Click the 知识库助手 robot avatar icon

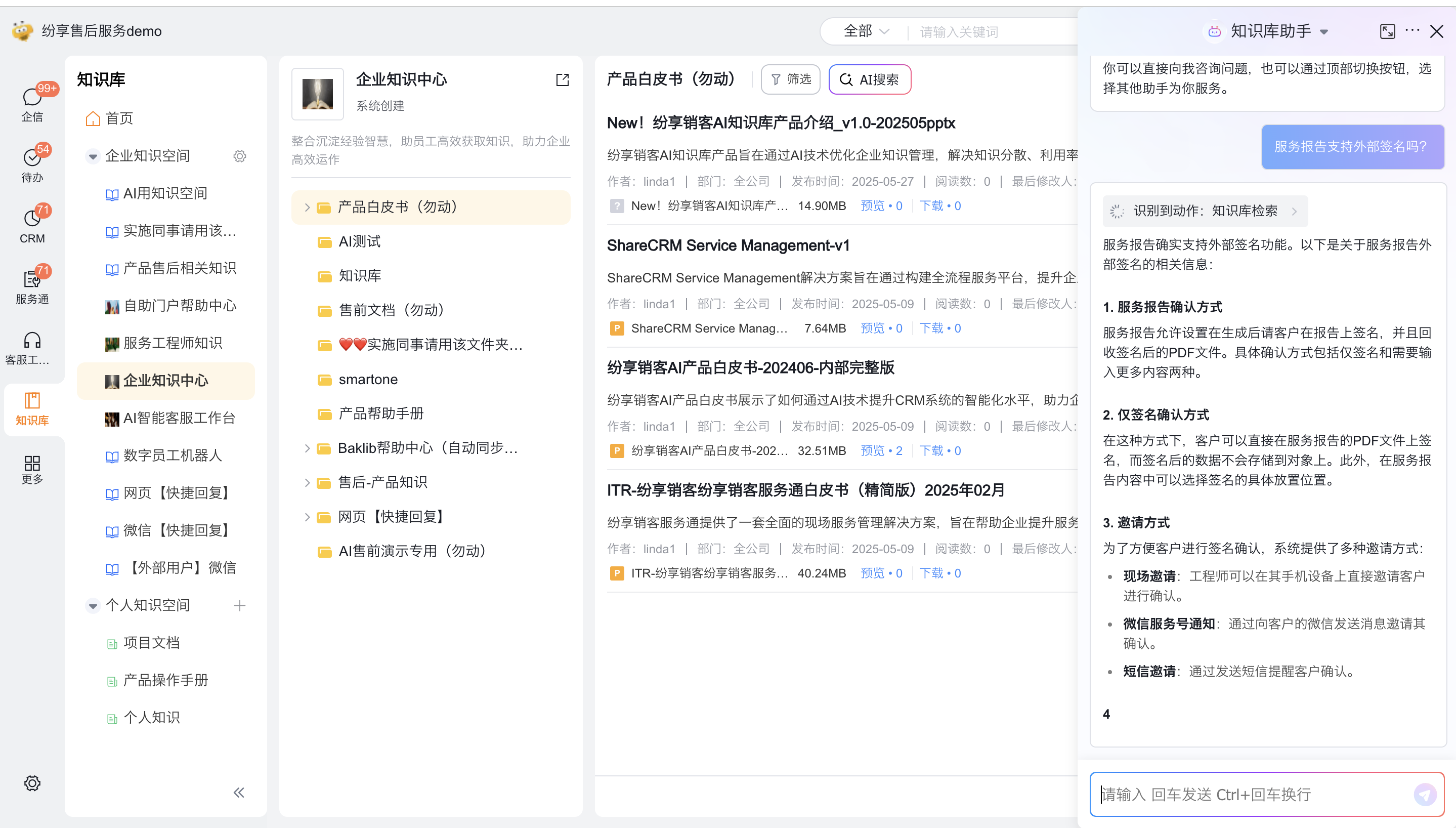tap(1214, 31)
